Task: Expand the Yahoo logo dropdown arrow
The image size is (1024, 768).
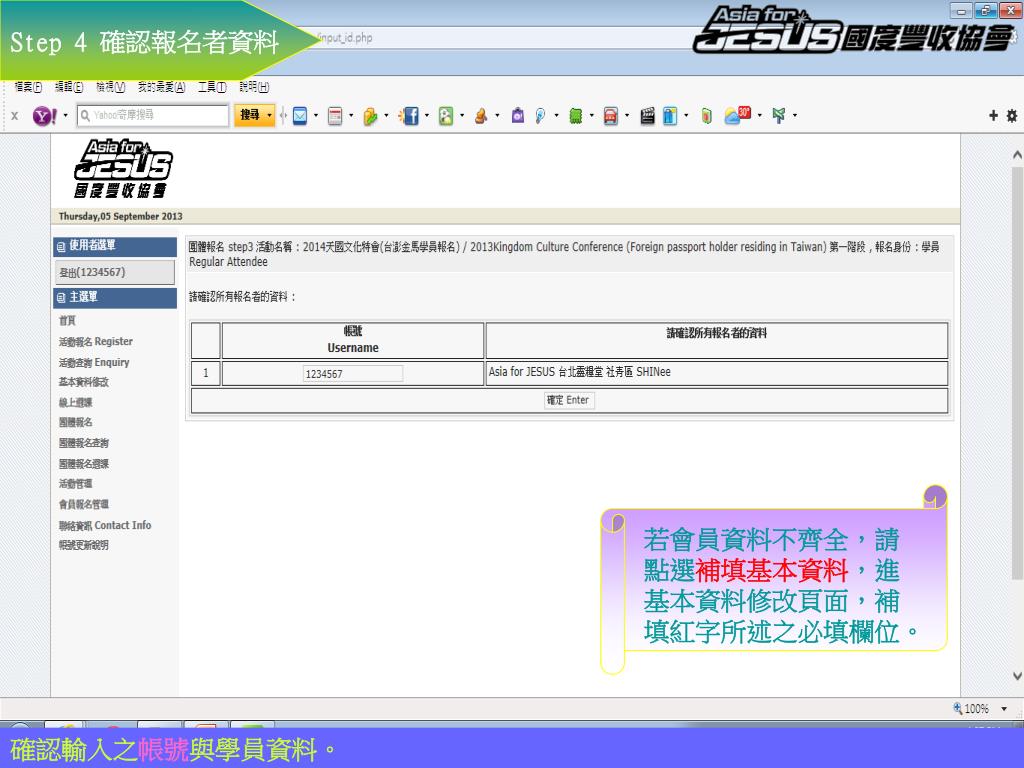Action: point(66,116)
